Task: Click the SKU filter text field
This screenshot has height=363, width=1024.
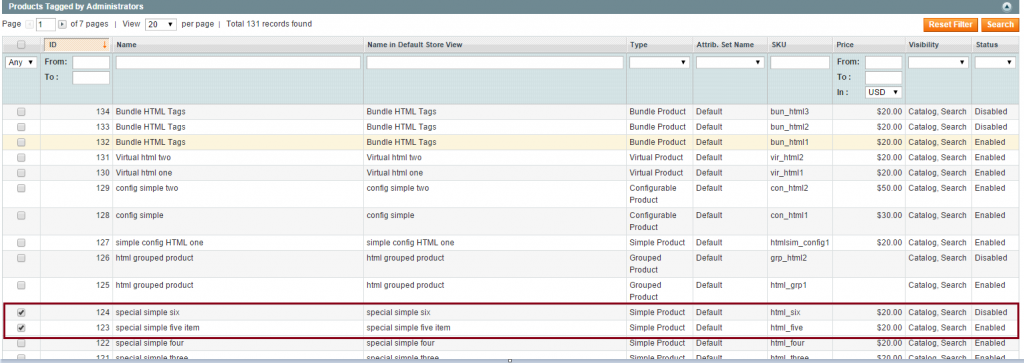Action: tap(799, 63)
